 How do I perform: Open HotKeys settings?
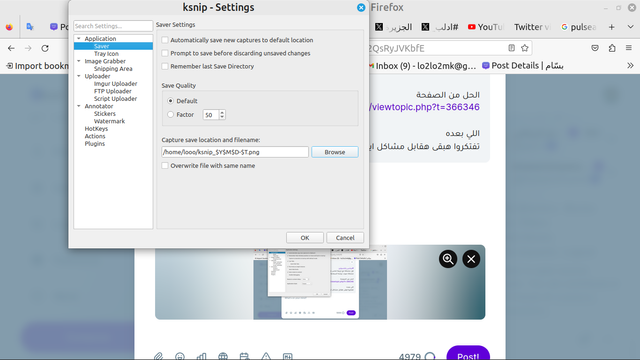click(96, 129)
